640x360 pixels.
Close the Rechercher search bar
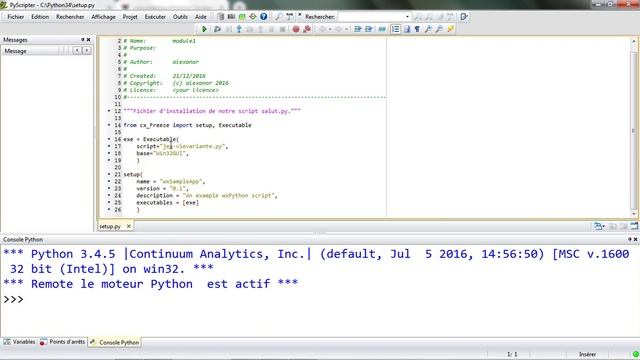[x=300, y=15]
